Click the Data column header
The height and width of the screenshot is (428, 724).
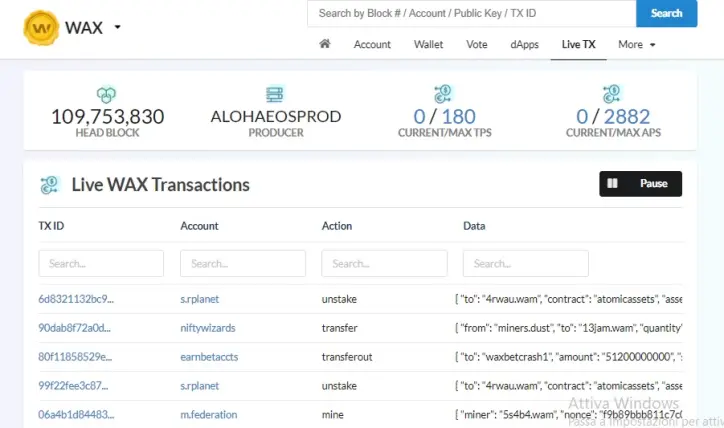point(474,226)
